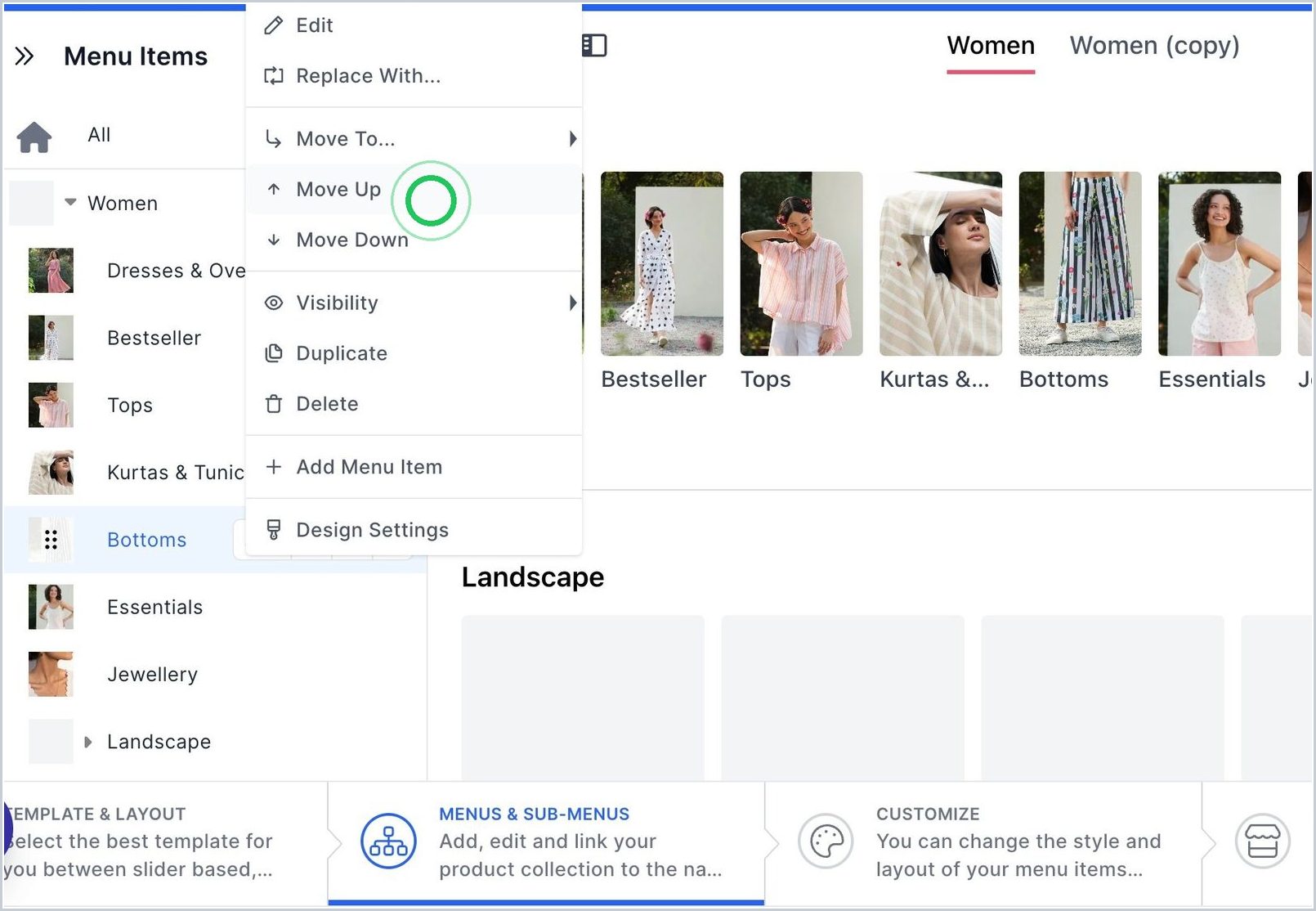Expand the Landscape tree node
Viewport: 1316px width, 911px height.
[88, 742]
